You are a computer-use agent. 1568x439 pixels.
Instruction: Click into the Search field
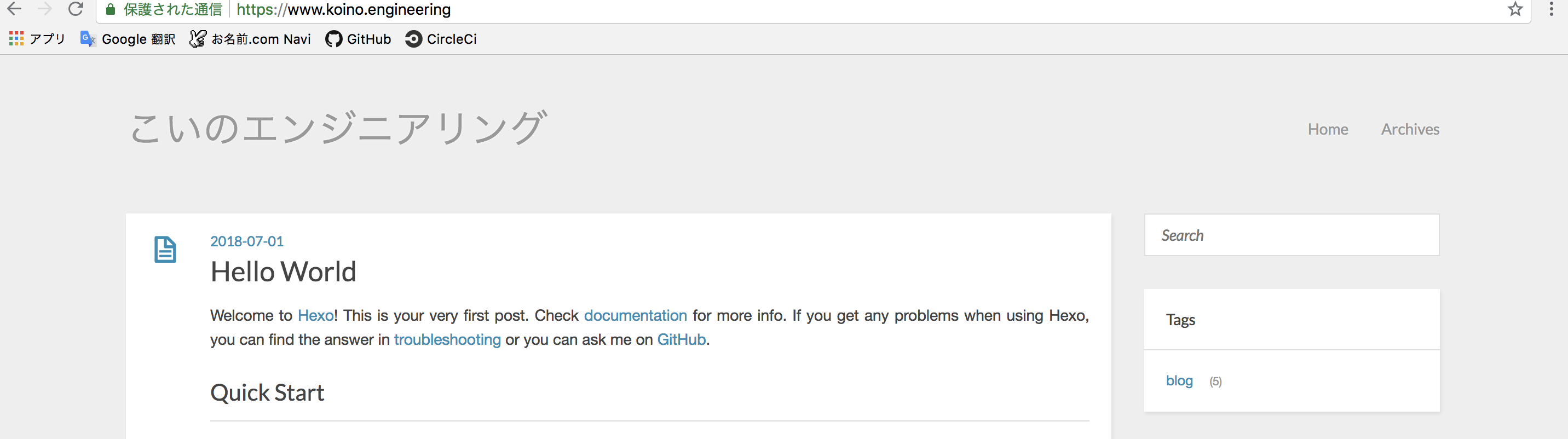click(x=1292, y=235)
